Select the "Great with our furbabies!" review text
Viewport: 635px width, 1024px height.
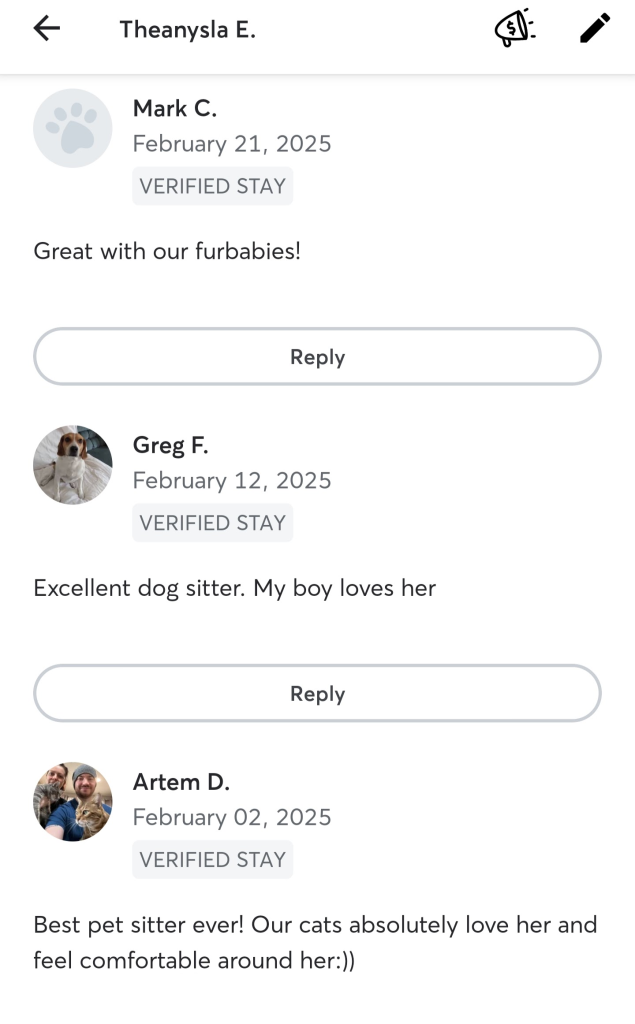pyautogui.click(x=167, y=251)
